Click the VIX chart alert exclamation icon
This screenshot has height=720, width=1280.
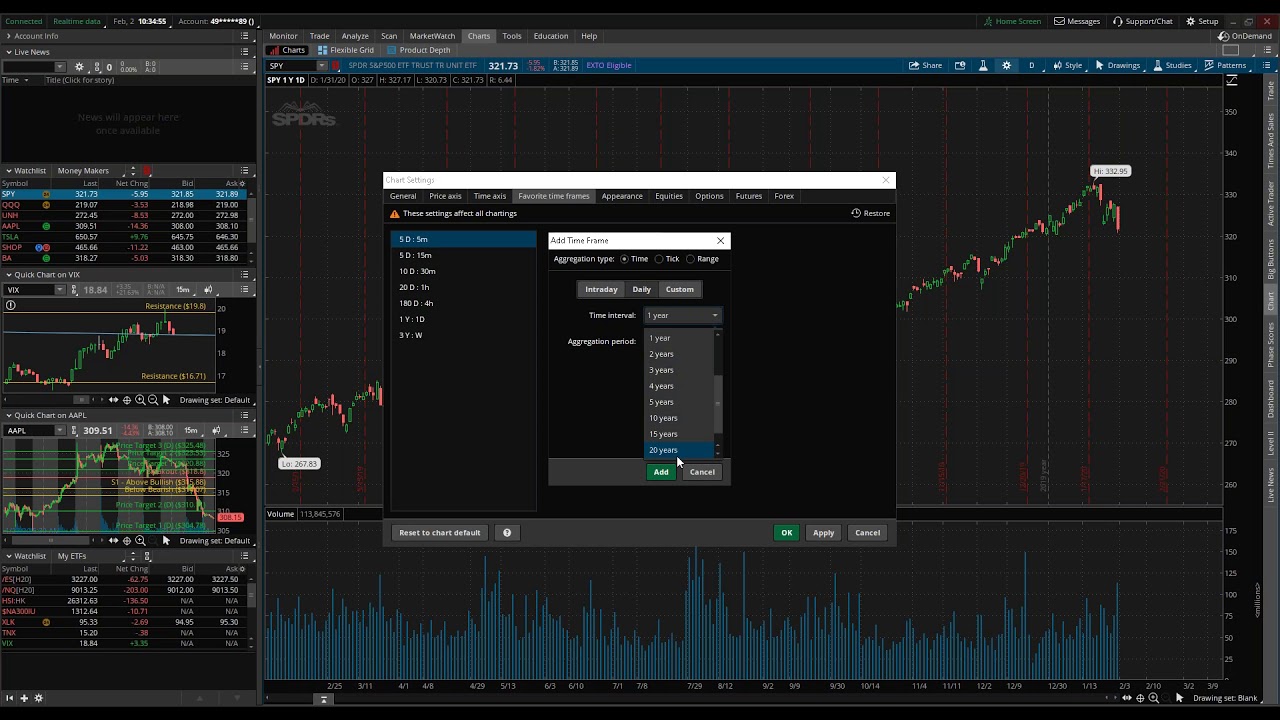11,305
